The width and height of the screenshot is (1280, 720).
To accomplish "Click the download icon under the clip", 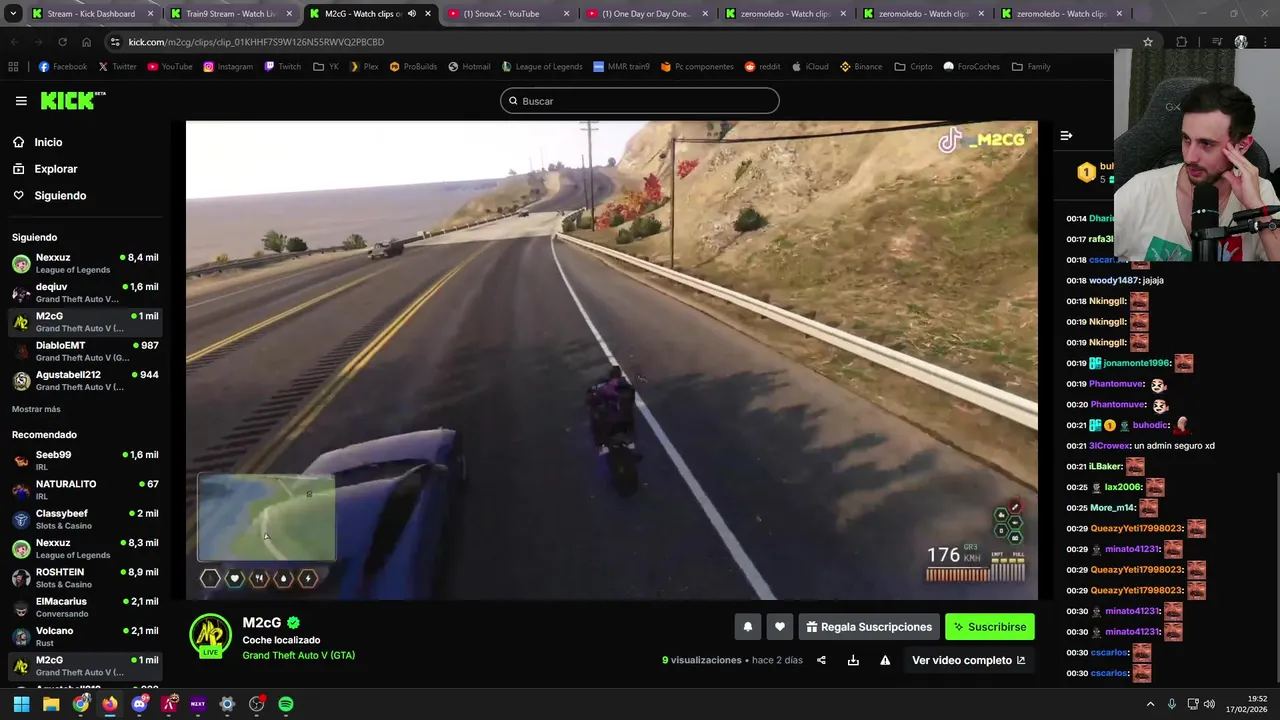I will click(x=853, y=660).
